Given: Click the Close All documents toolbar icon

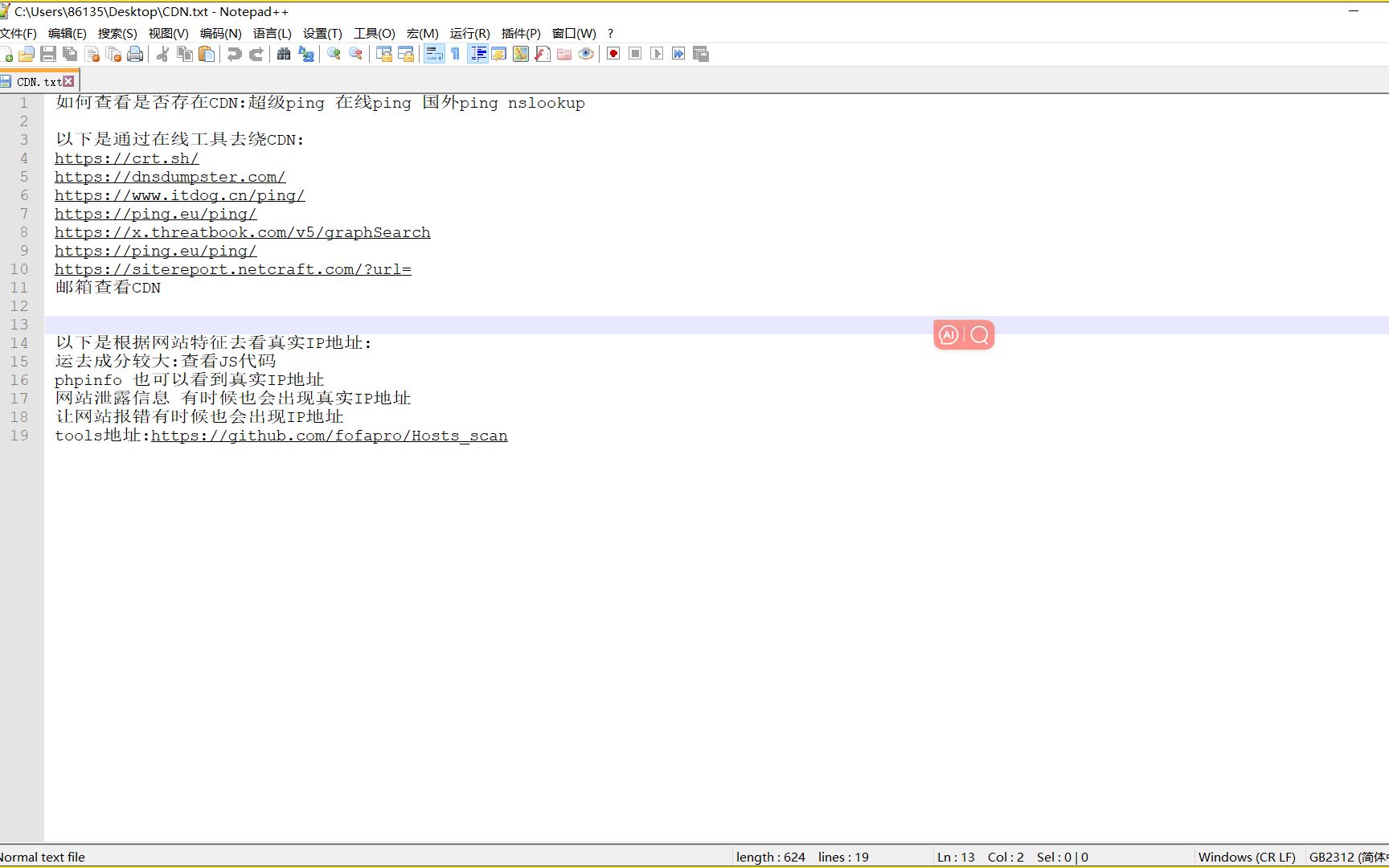Looking at the screenshot, I should (113, 54).
